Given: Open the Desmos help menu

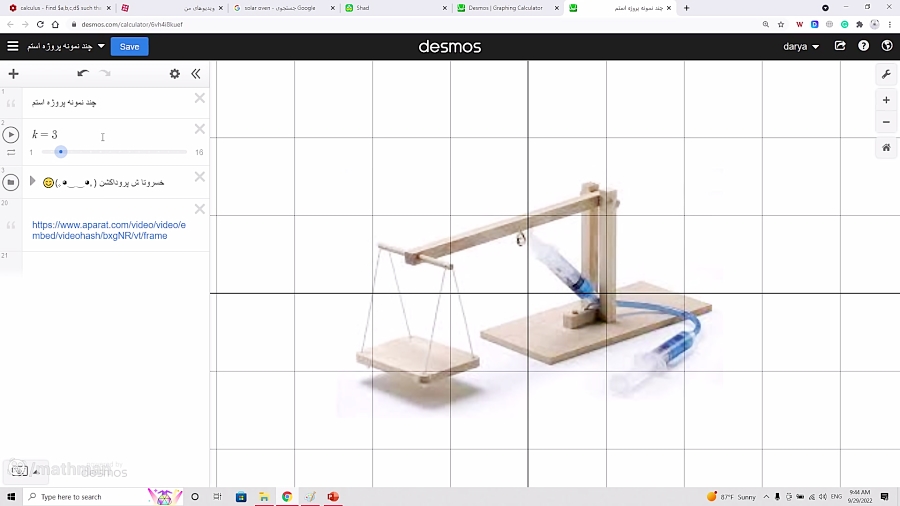Looking at the screenshot, I should [863, 46].
